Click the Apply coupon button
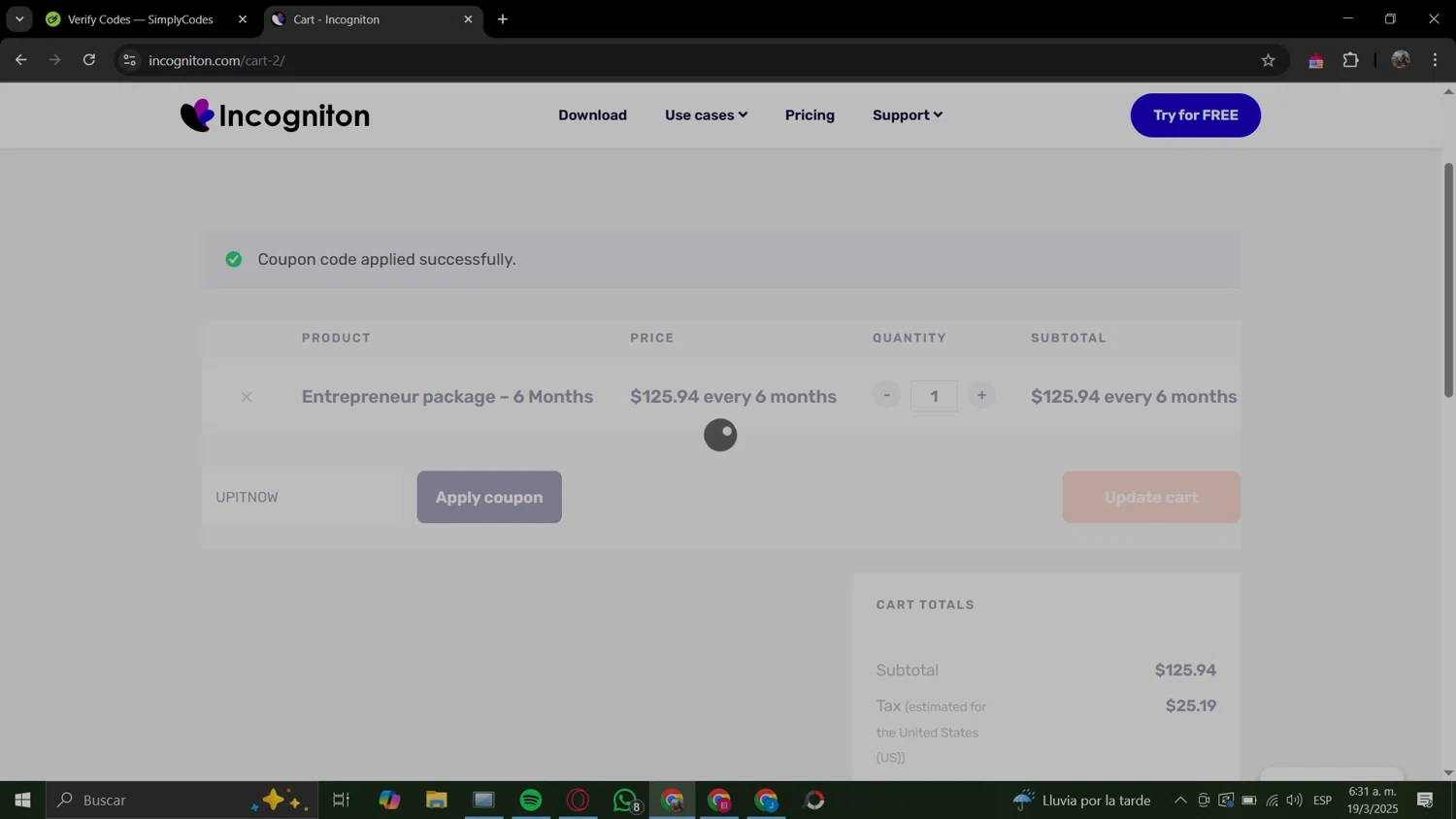Viewport: 1456px width, 819px height. [x=489, y=497]
